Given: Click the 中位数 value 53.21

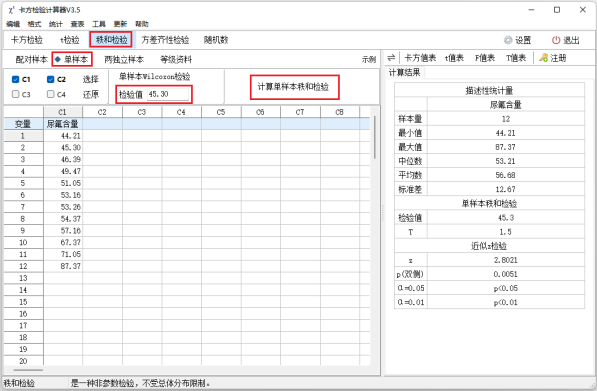Looking at the screenshot, I should click(506, 161).
